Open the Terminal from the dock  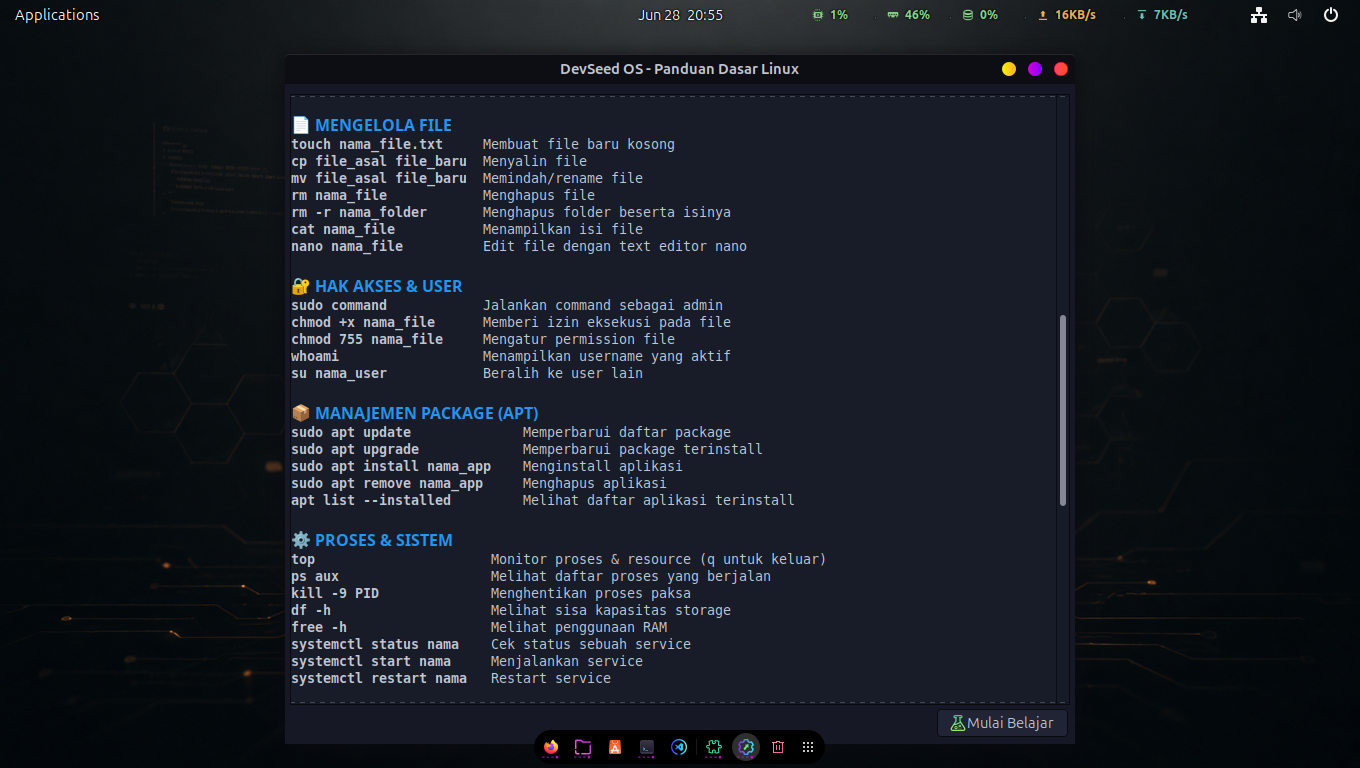pyautogui.click(x=647, y=747)
